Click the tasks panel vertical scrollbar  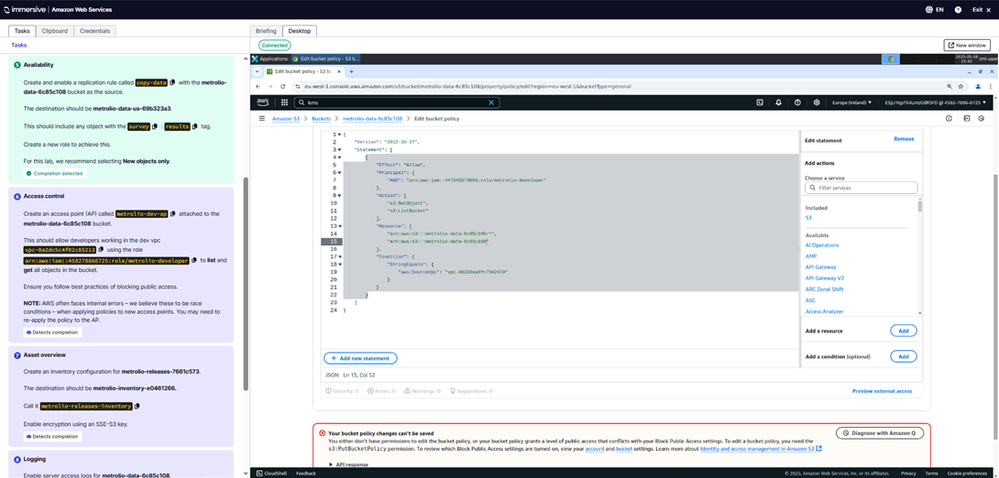pos(247,284)
